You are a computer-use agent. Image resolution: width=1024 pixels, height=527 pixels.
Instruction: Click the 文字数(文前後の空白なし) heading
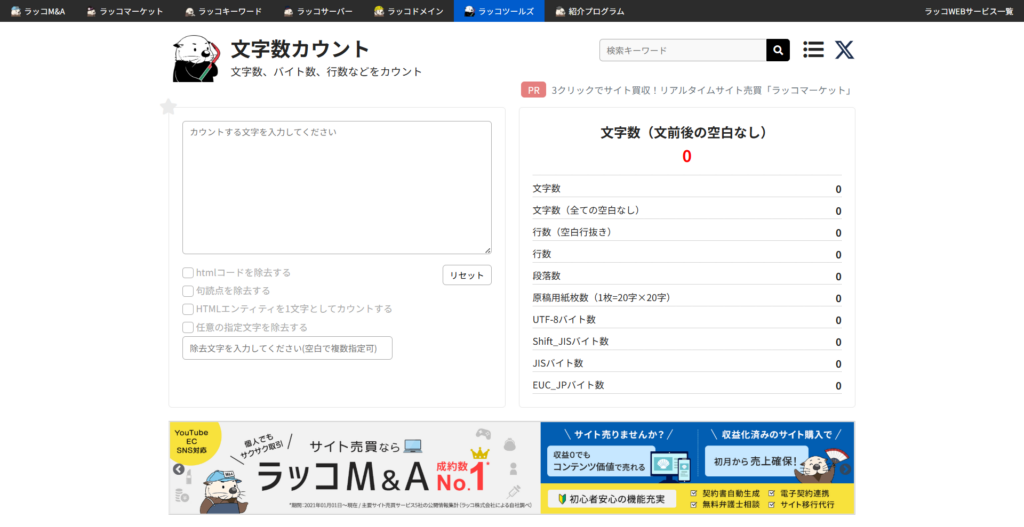[x=686, y=133]
